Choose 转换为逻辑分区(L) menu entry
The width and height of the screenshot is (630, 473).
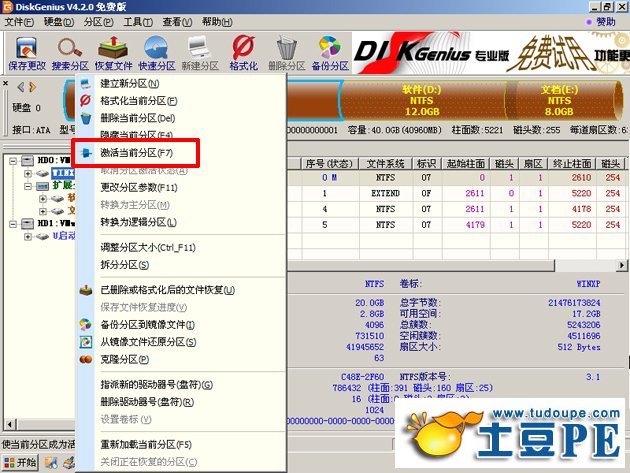click(x=138, y=222)
